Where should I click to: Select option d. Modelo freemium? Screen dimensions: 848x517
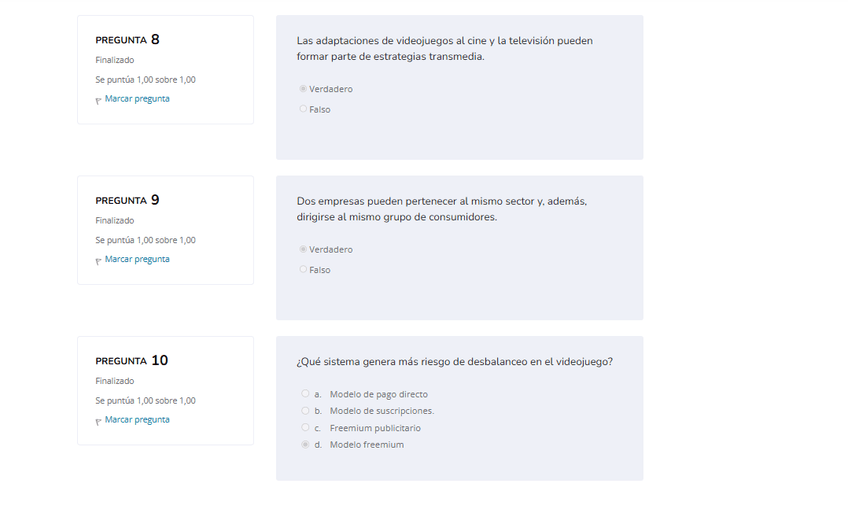pyautogui.click(x=305, y=445)
